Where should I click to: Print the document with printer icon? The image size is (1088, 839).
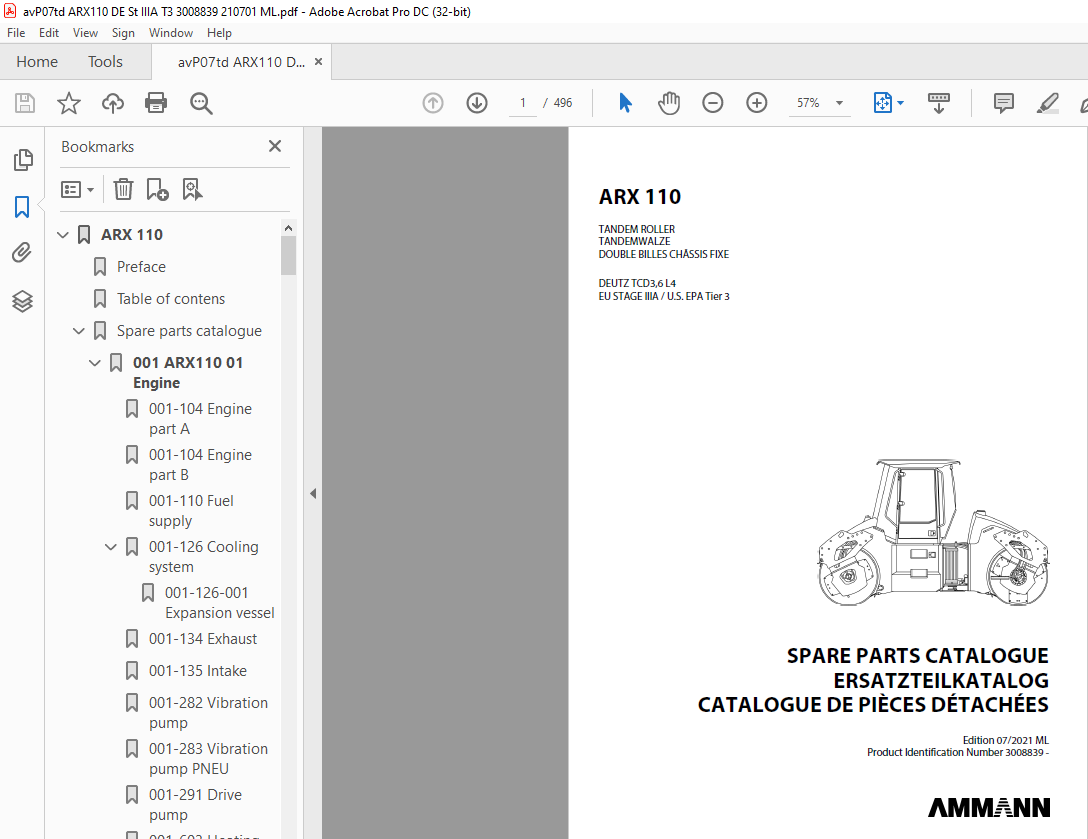[156, 103]
